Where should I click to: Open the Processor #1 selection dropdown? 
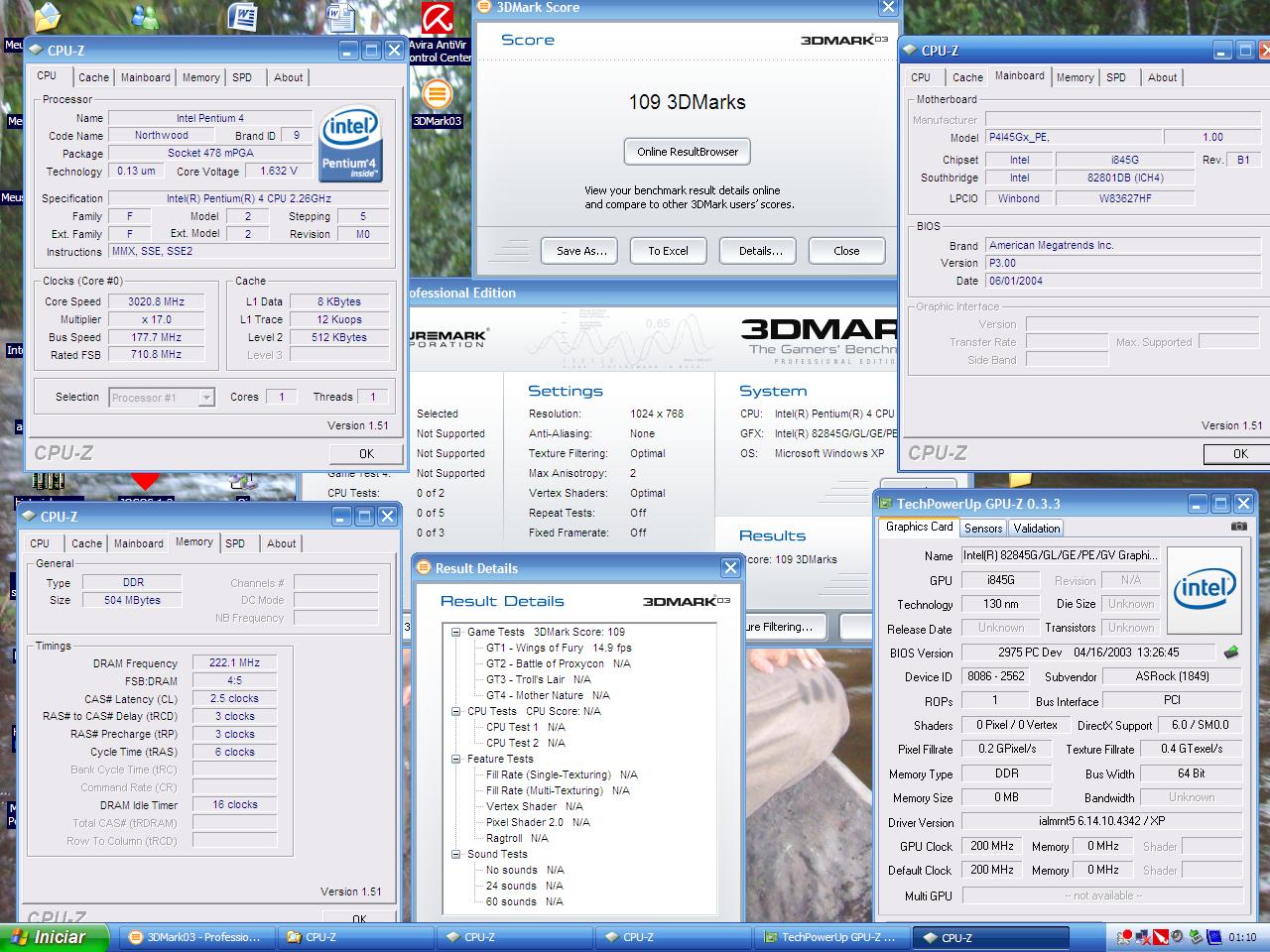point(206,398)
